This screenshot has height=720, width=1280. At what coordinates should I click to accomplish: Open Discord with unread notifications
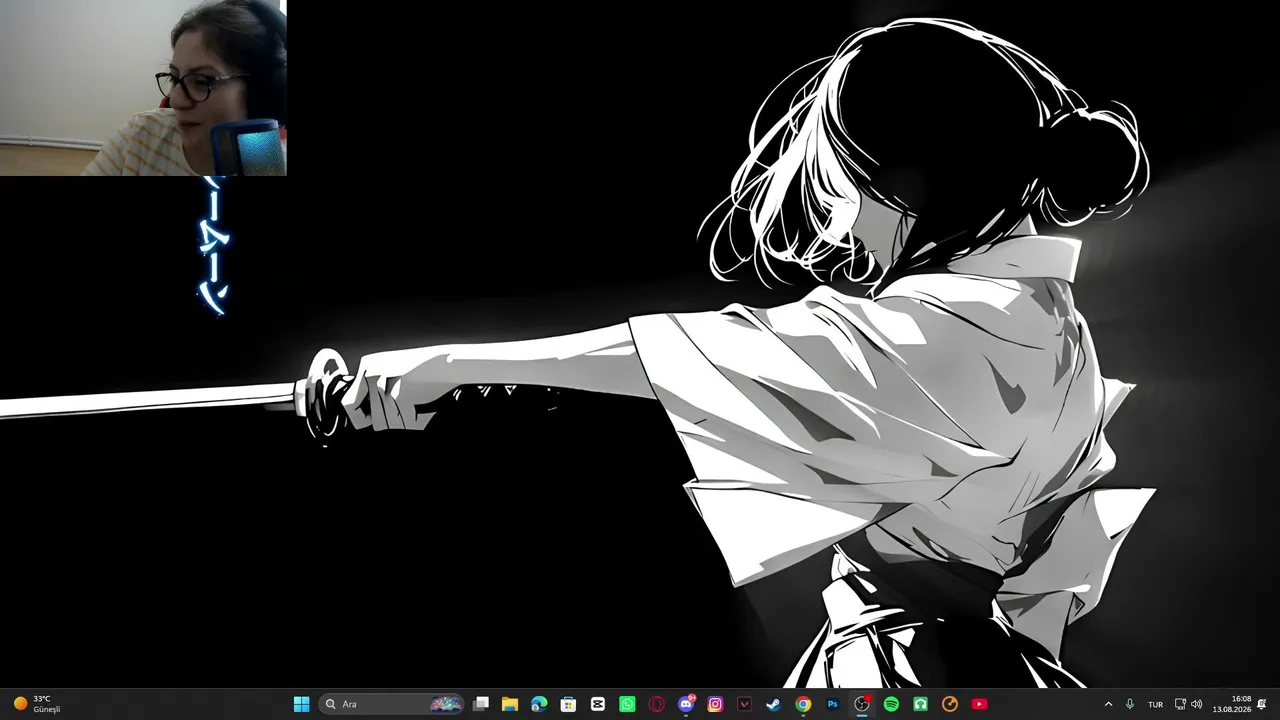(686, 704)
